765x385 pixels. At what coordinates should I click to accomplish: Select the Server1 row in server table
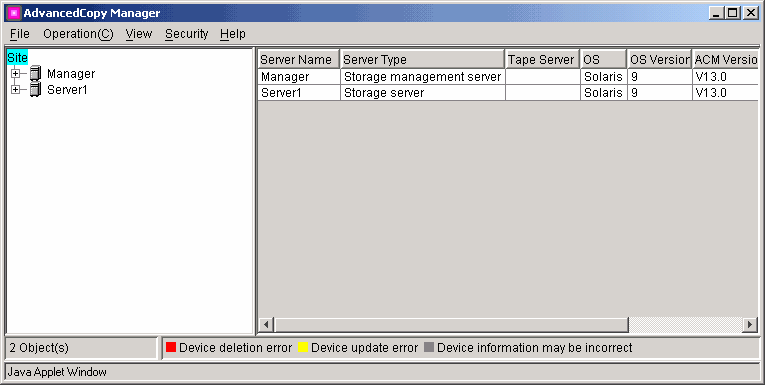coord(508,93)
